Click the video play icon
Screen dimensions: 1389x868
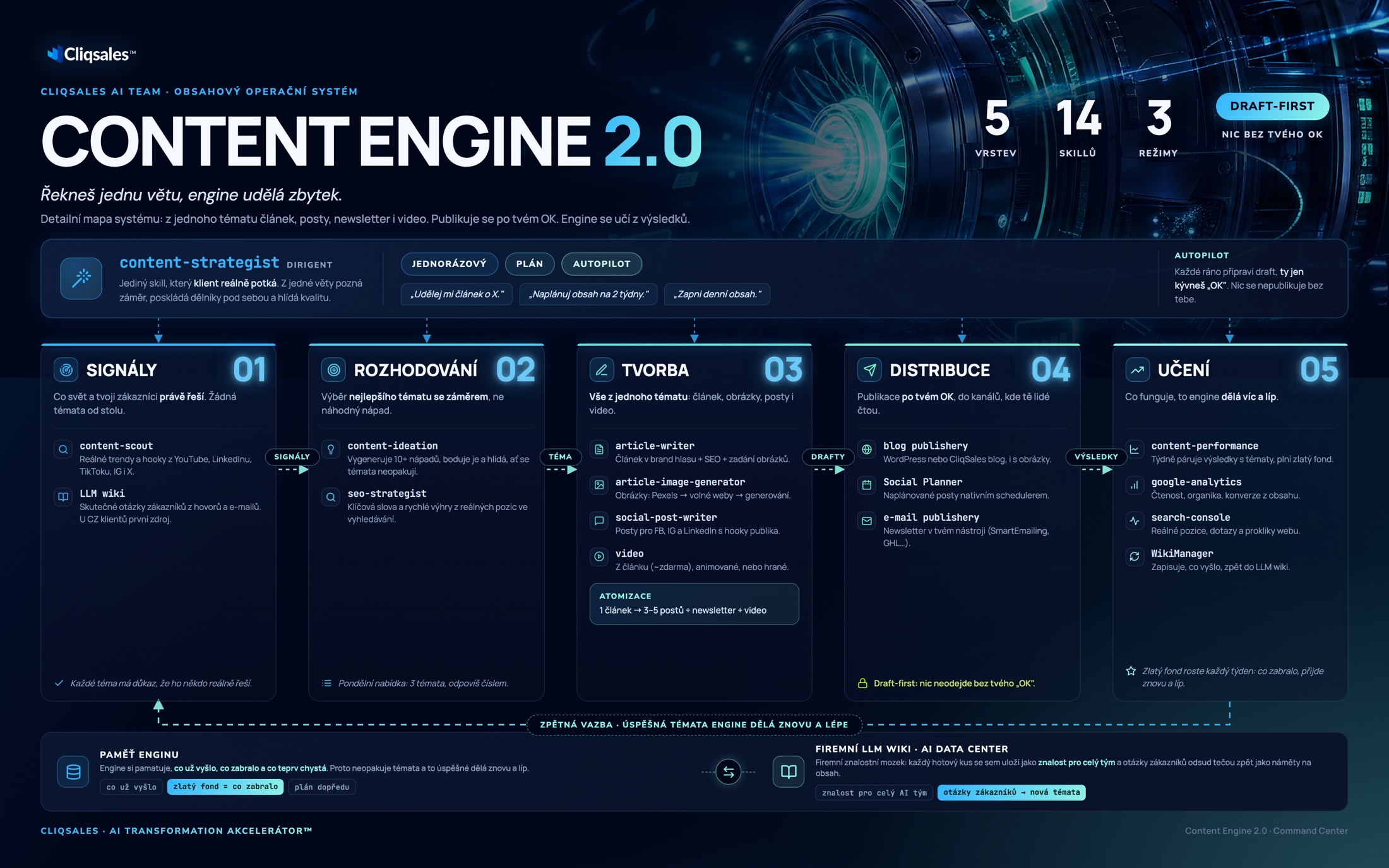[599, 557]
